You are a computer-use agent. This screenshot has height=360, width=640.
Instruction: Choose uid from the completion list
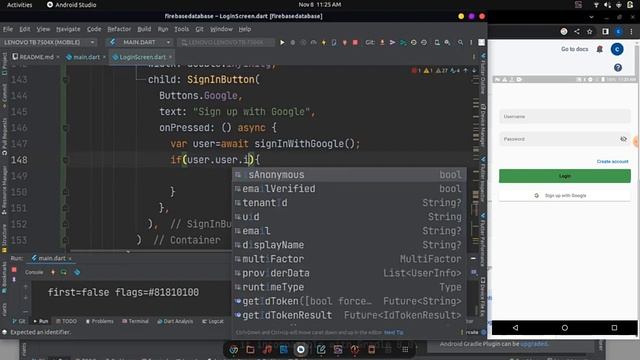pos(349,217)
